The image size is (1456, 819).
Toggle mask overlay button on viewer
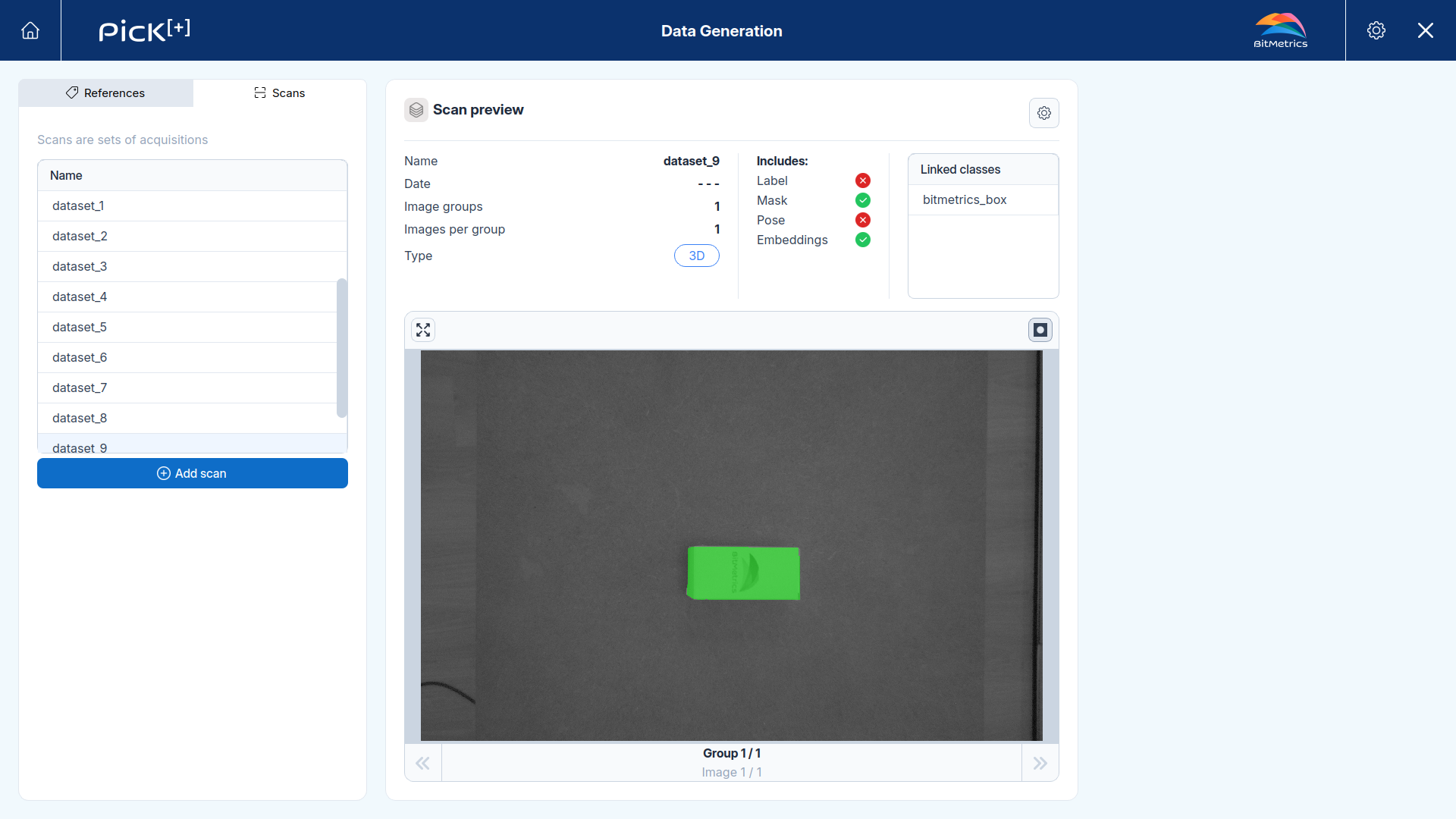pyautogui.click(x=1040, y=330)
